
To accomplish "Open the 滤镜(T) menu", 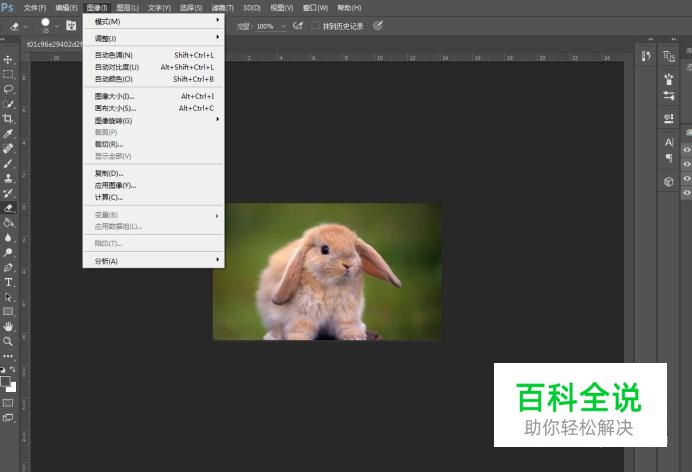I will pyautogui.click(x=221, y=7).
